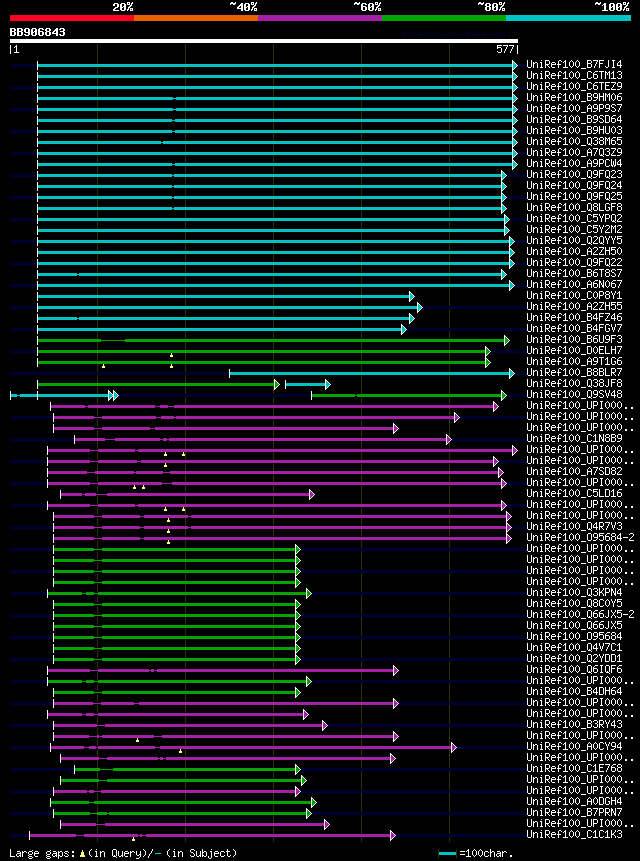Open the UniRef100_D0ELH7 entry
Viewport: 640px width, 861px height.
[574, 350]
